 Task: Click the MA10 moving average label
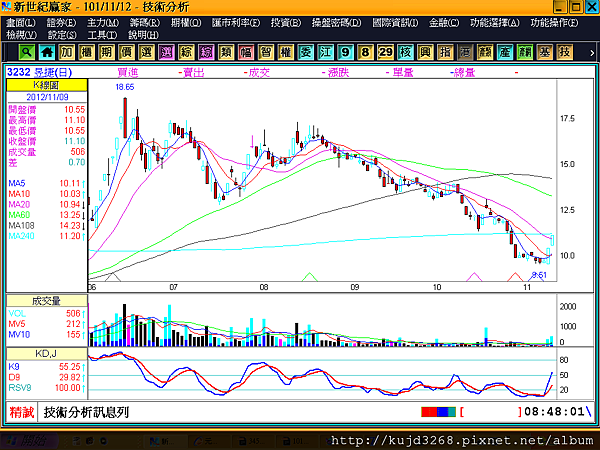pos(19,194)
